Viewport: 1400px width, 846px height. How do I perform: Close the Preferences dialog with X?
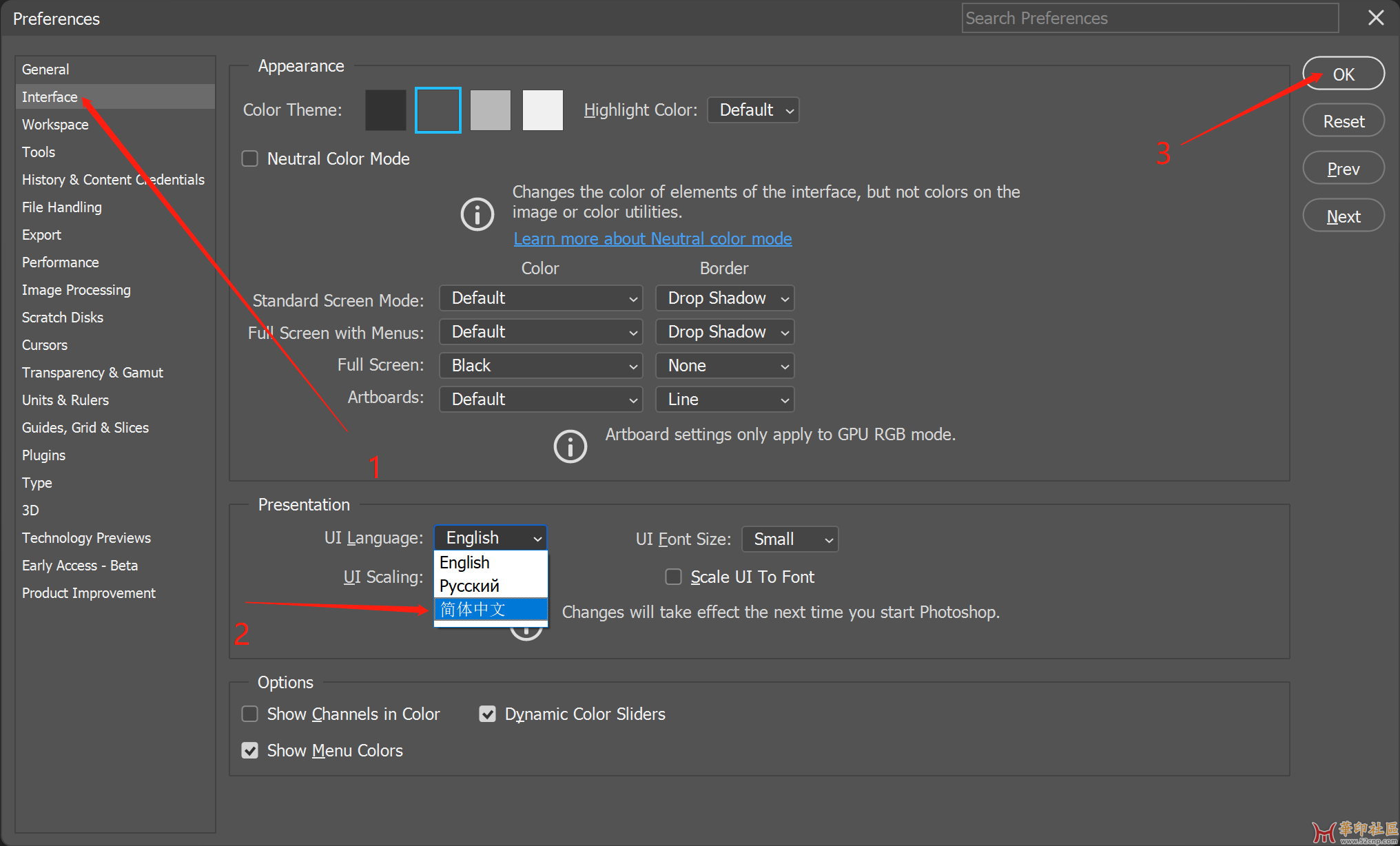(x=1375, y=18)
